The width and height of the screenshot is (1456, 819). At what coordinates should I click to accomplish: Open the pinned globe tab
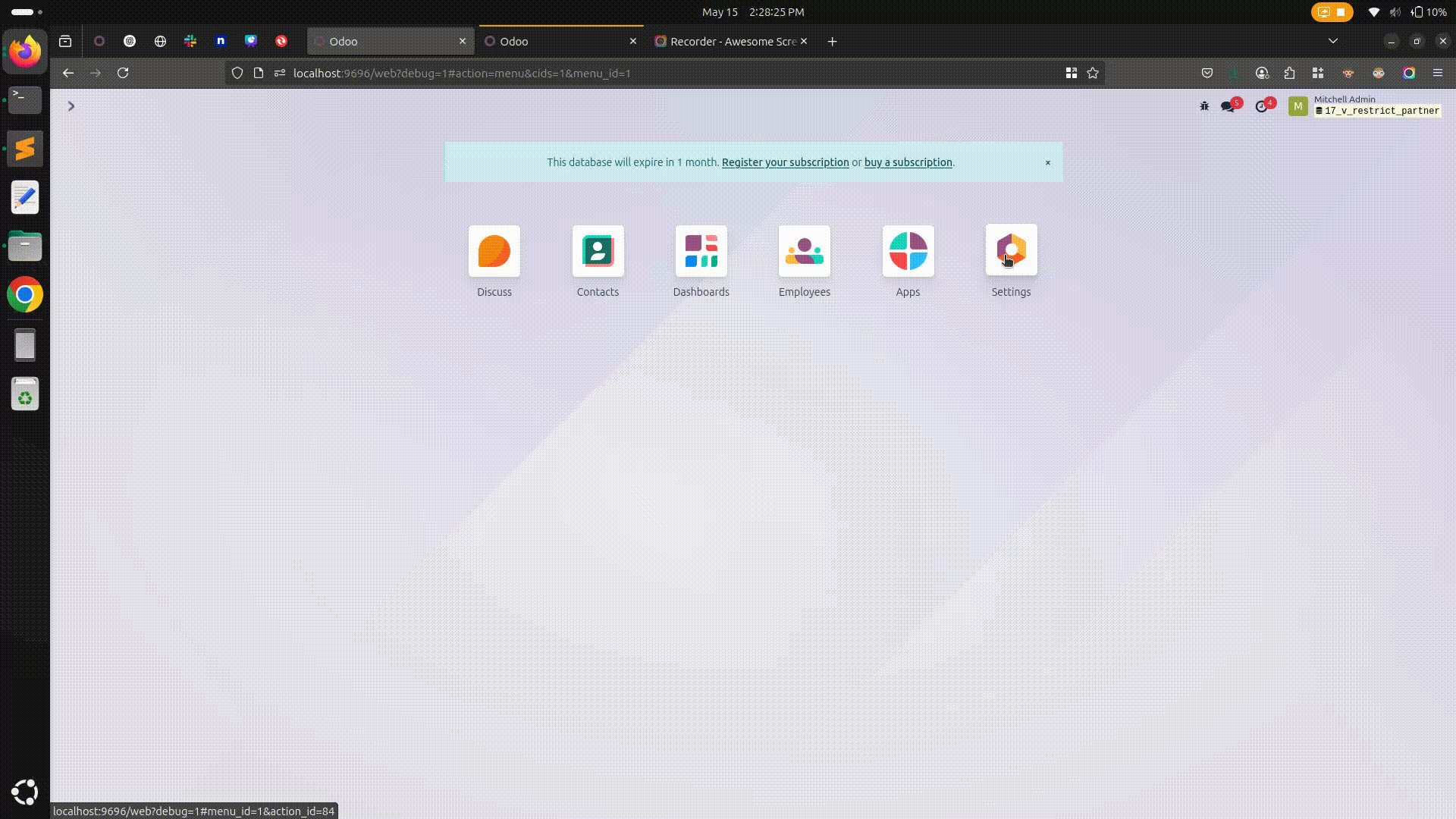click(160, 41)
